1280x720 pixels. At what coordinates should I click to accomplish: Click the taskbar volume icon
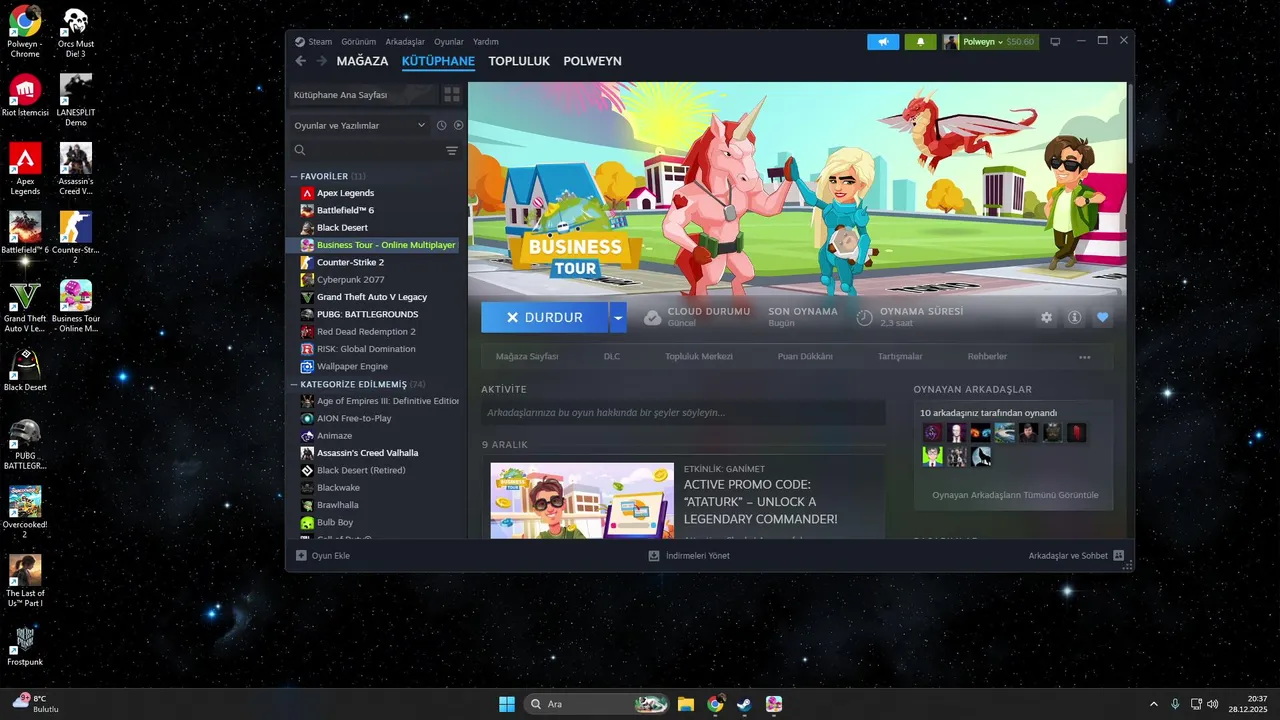point(1212,704)
